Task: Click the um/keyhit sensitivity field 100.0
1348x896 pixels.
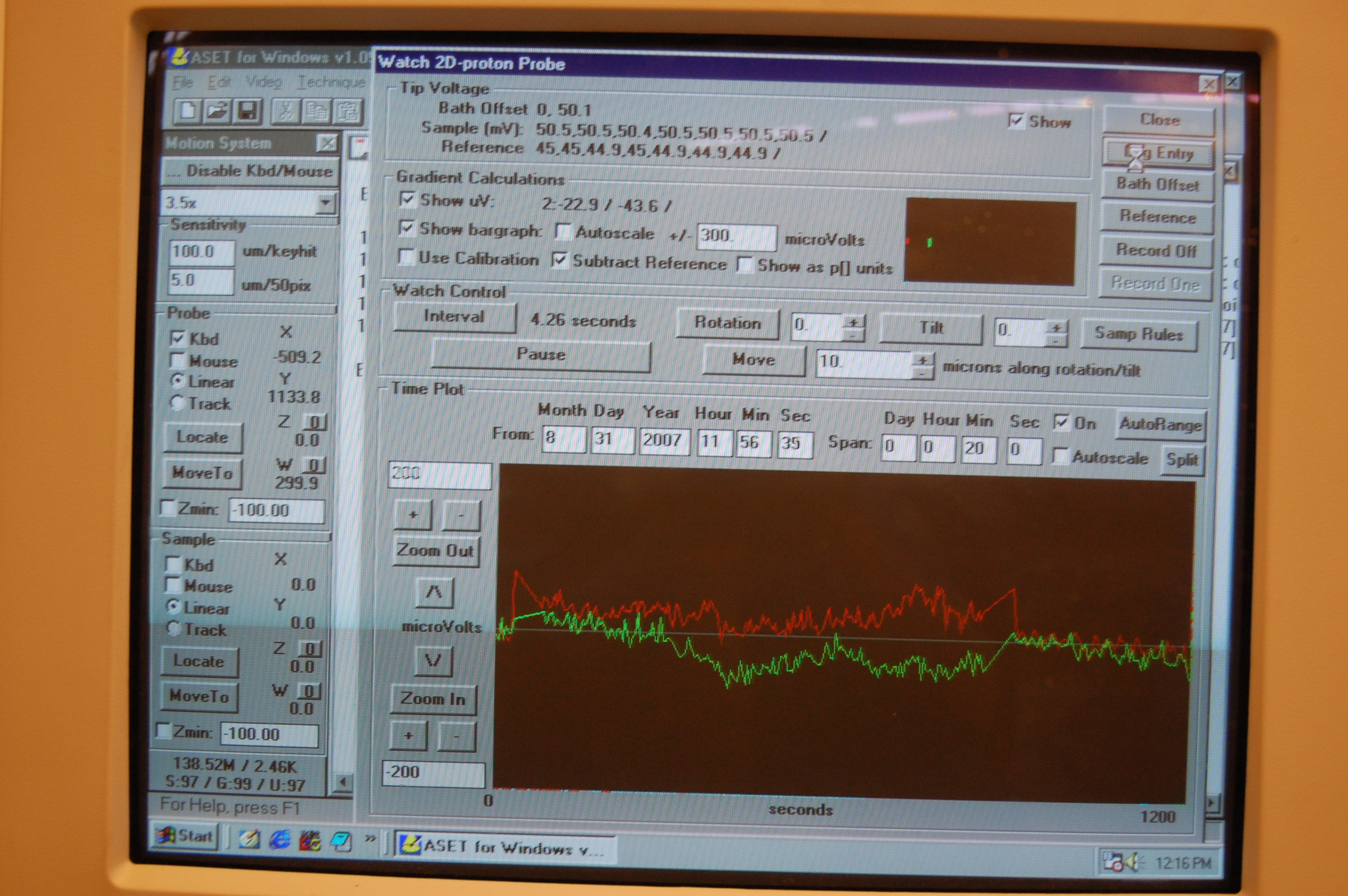Action: [202, 252]
